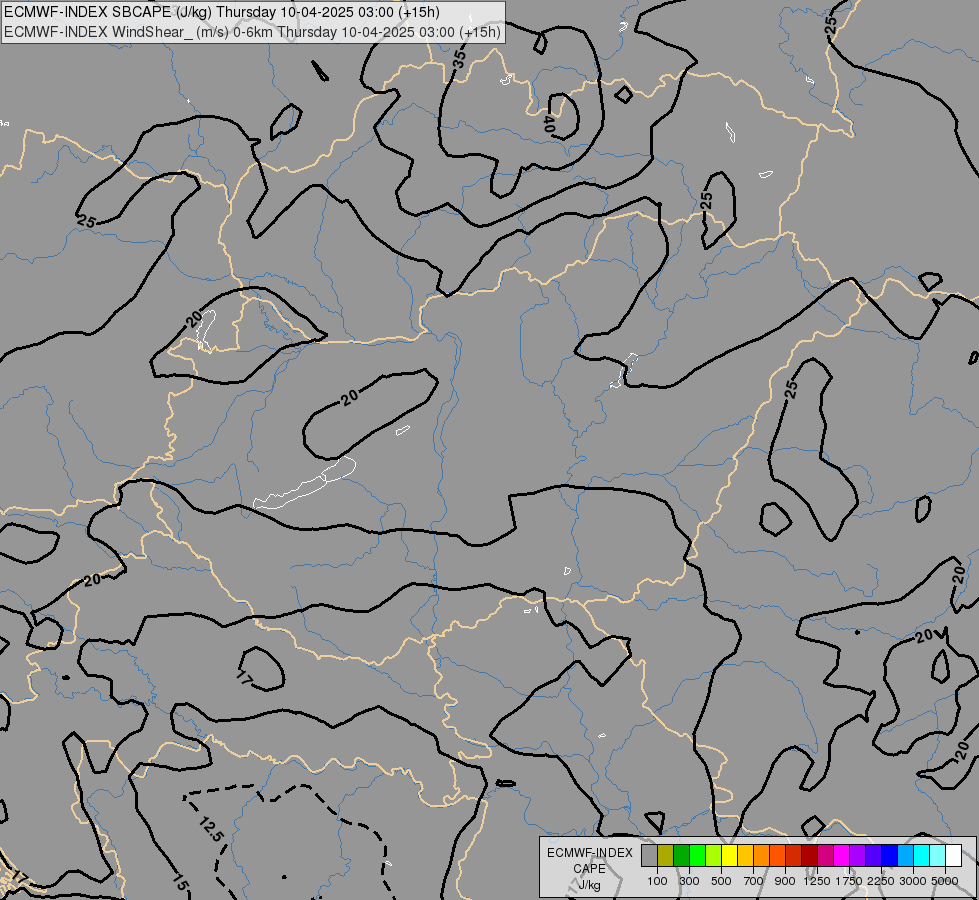Click the white swatch ending the CAPE legend
Image resolution: width=979 pixels, height=900 pixels.
pos(953,855)
